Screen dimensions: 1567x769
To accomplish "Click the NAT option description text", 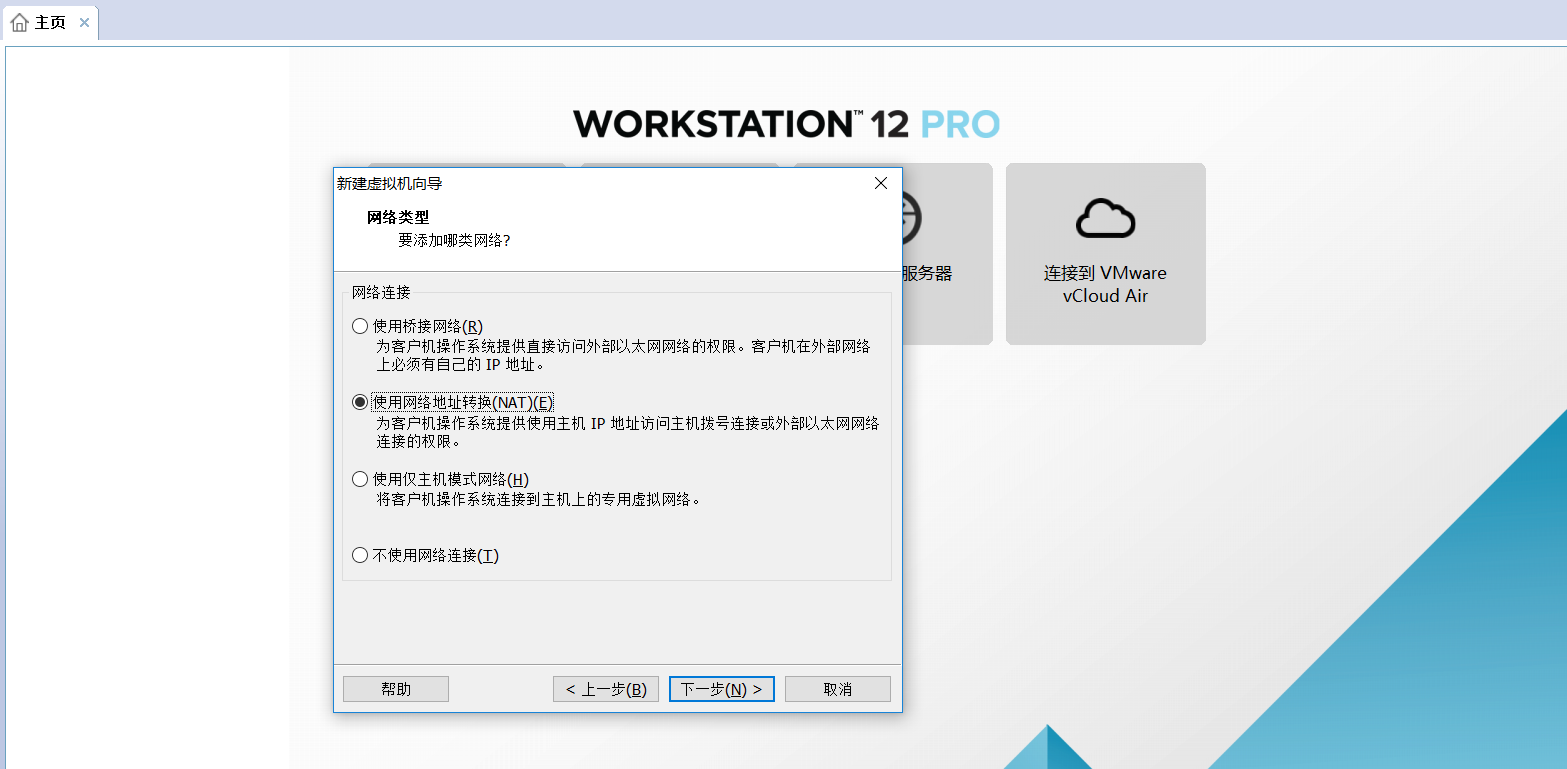I will tap(628, 432).
